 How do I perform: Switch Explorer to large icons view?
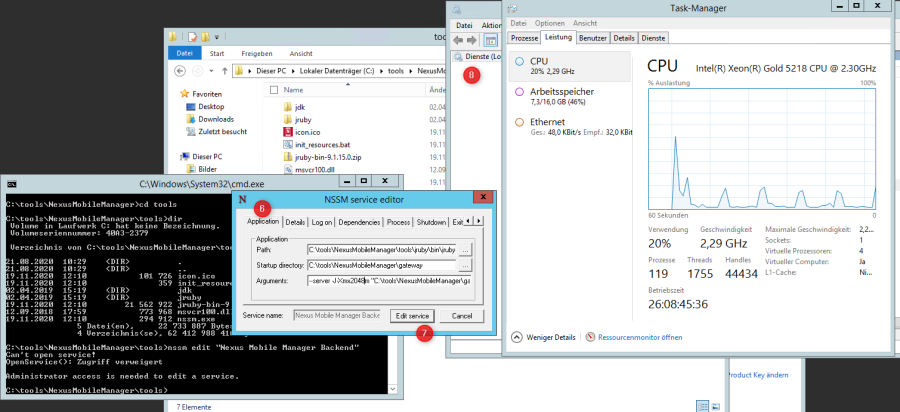(x=715, y=406)
